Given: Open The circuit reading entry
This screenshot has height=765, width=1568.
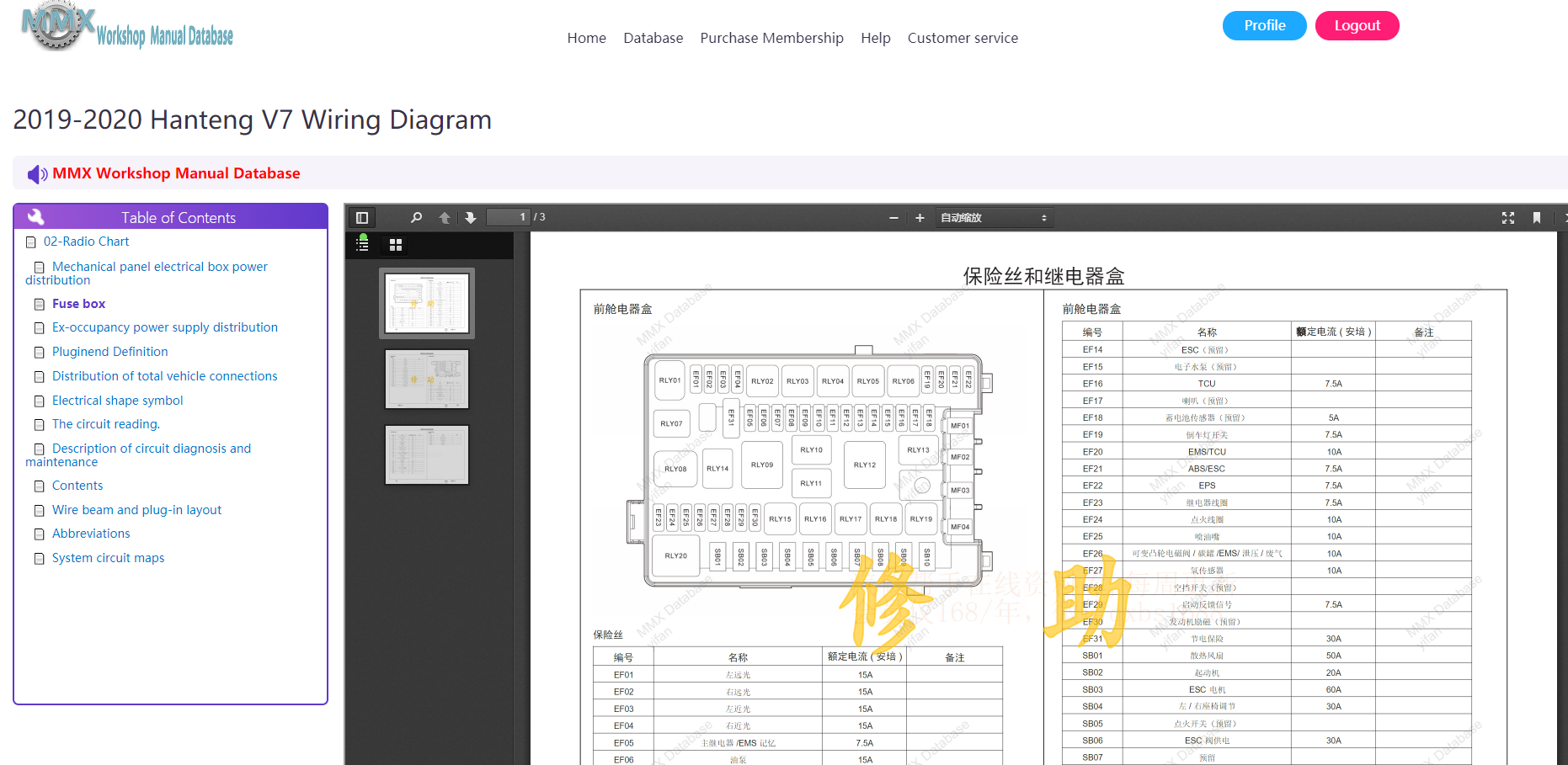Looking at the screenshot, I should 106,424.
